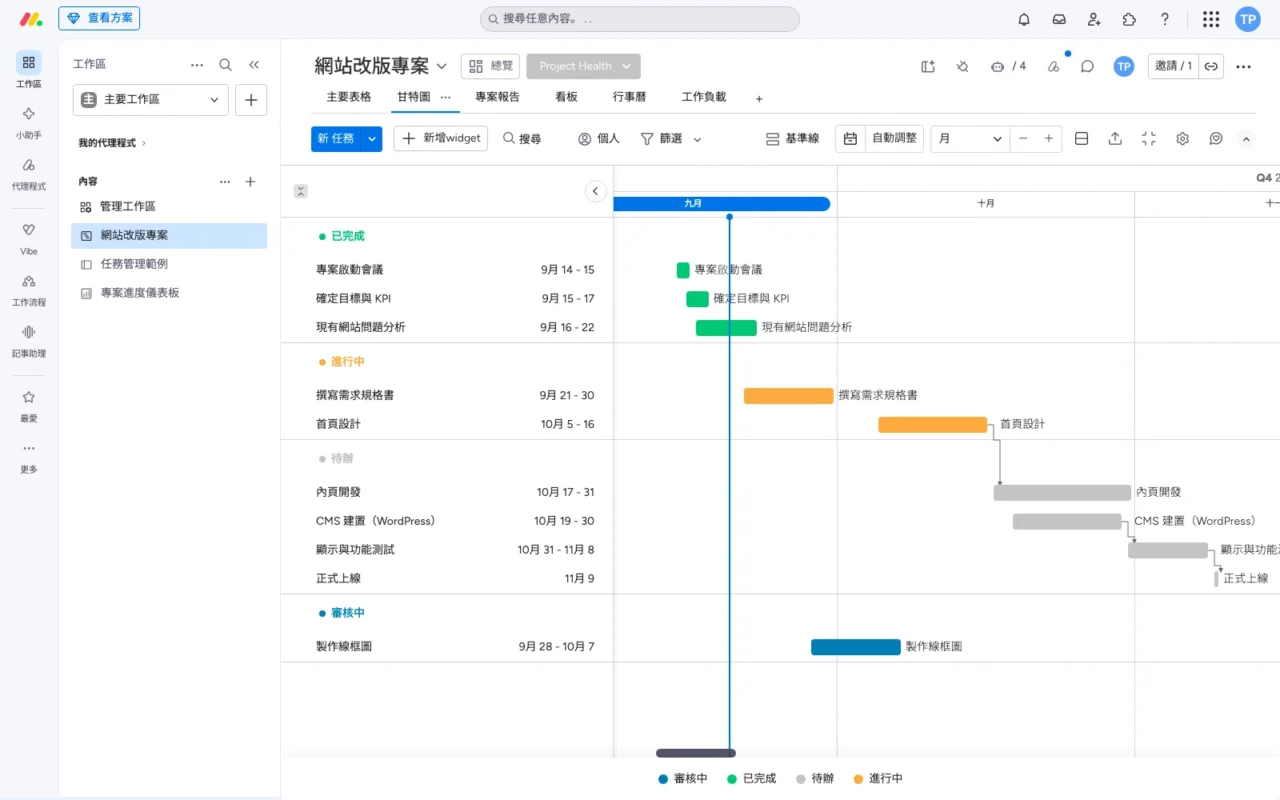The height and width of the screenshot is (800, 1280).
Task: Toggle 自動調整 auto-fit
Action: coord(880,139)
